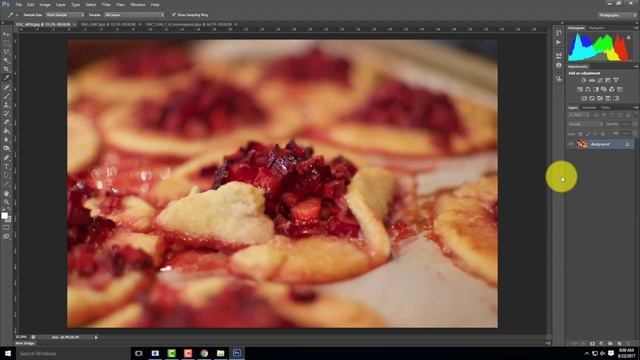Open status bar info arrow menu
The image size is (640, 360).
coord(96,338)
